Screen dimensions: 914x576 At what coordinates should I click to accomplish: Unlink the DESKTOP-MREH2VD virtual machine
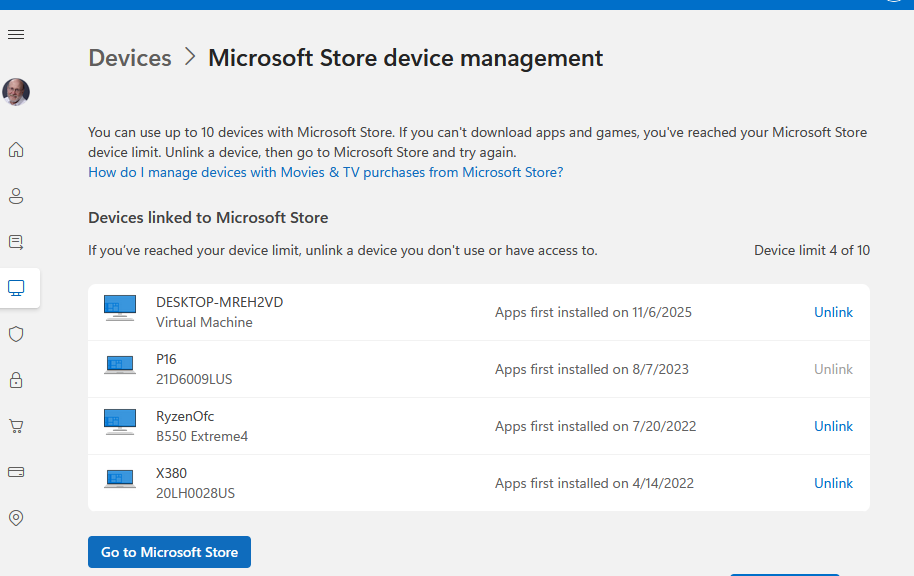point(833,312)
